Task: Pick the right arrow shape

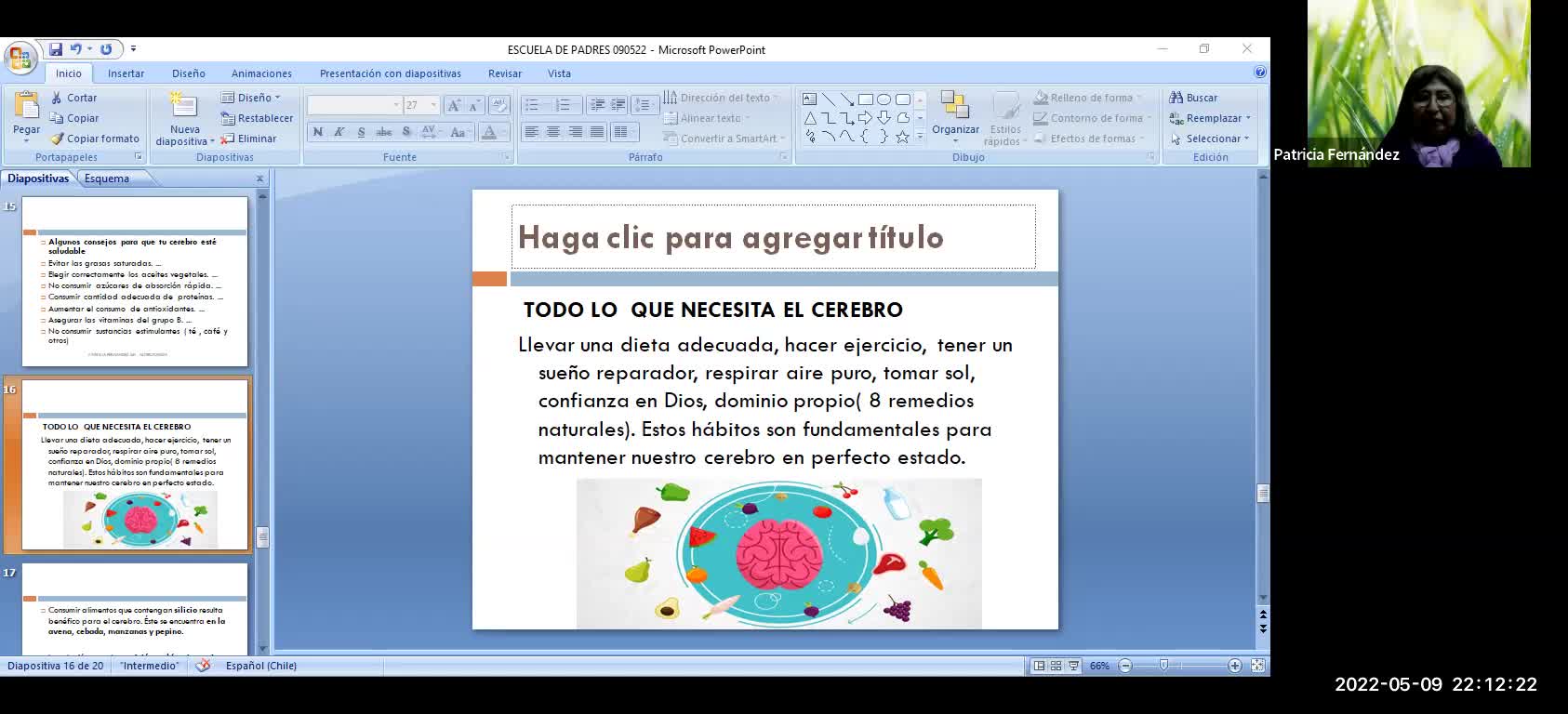Action: [865, 118]
